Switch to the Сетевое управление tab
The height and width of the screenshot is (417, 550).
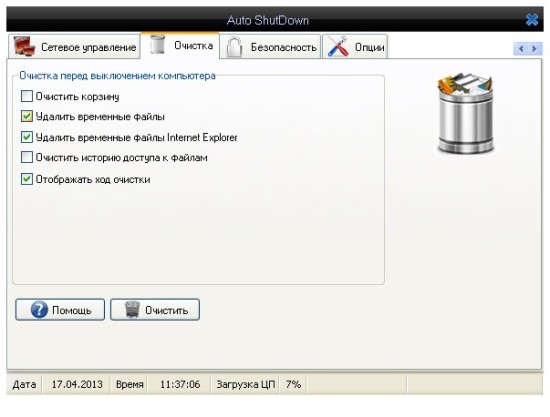pos(74,47)
